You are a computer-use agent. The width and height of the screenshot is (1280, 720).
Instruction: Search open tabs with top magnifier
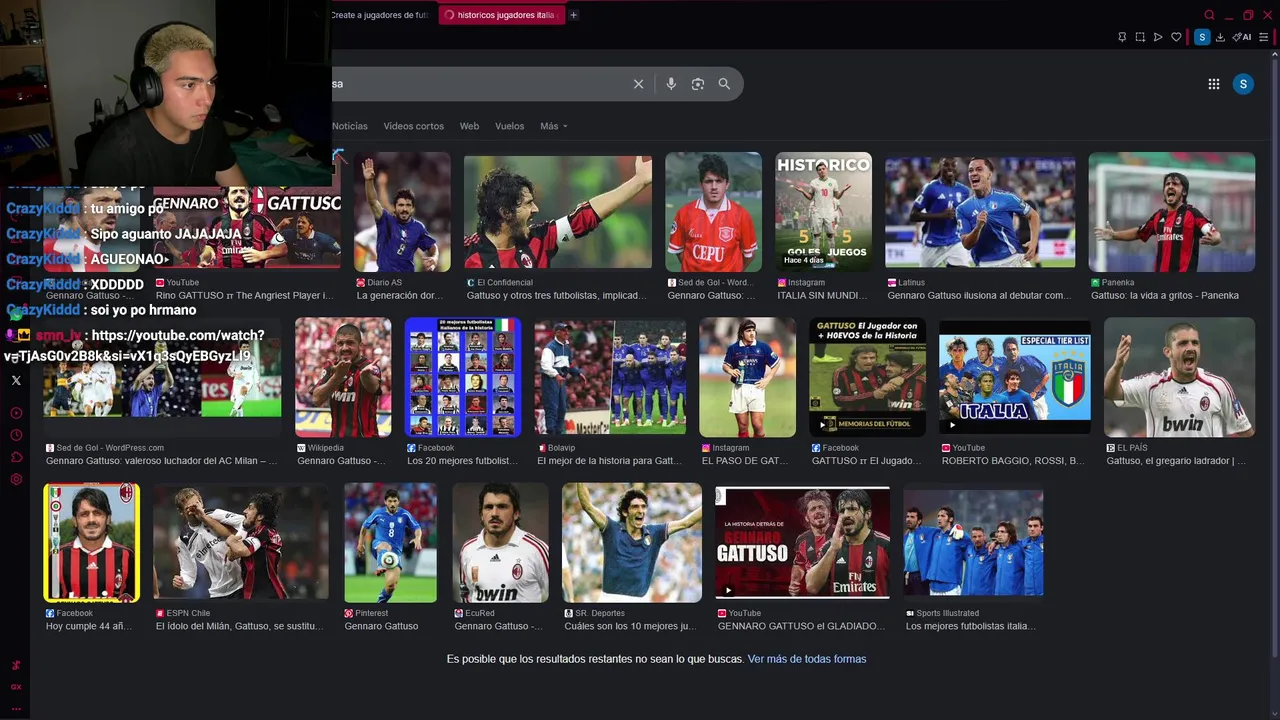point(1209,15)
